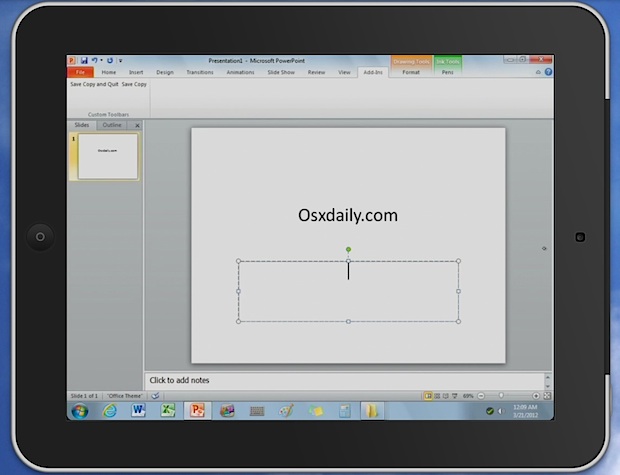Select slide 1 thumbnail
This screenshot has width=620, height=475.
(108, 156)
